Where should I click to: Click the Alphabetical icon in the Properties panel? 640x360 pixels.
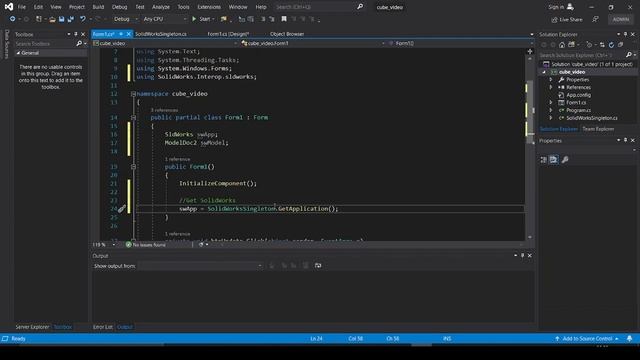[x=553, y=160]
